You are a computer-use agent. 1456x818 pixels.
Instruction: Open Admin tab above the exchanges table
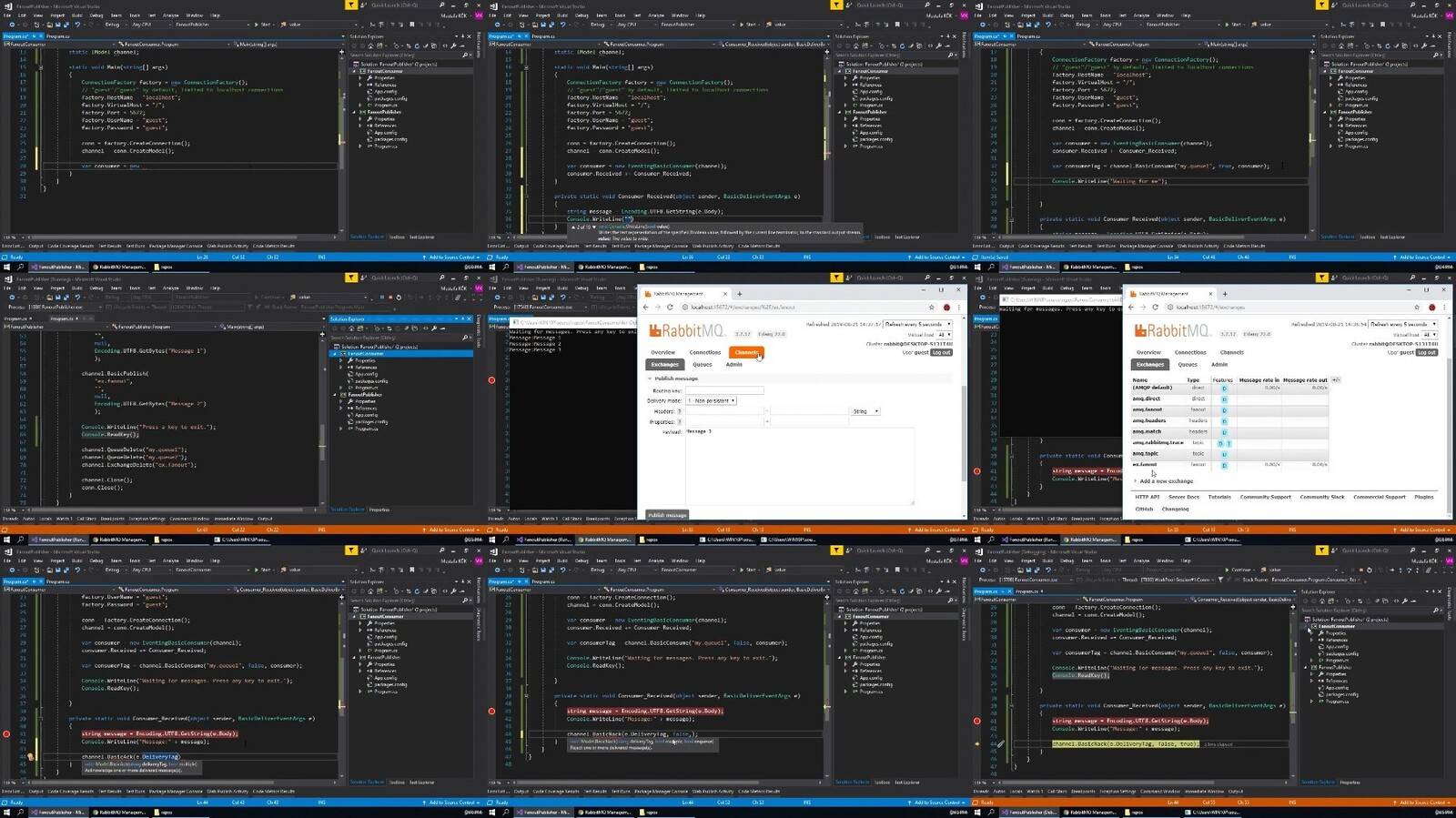coord(1219,364)
